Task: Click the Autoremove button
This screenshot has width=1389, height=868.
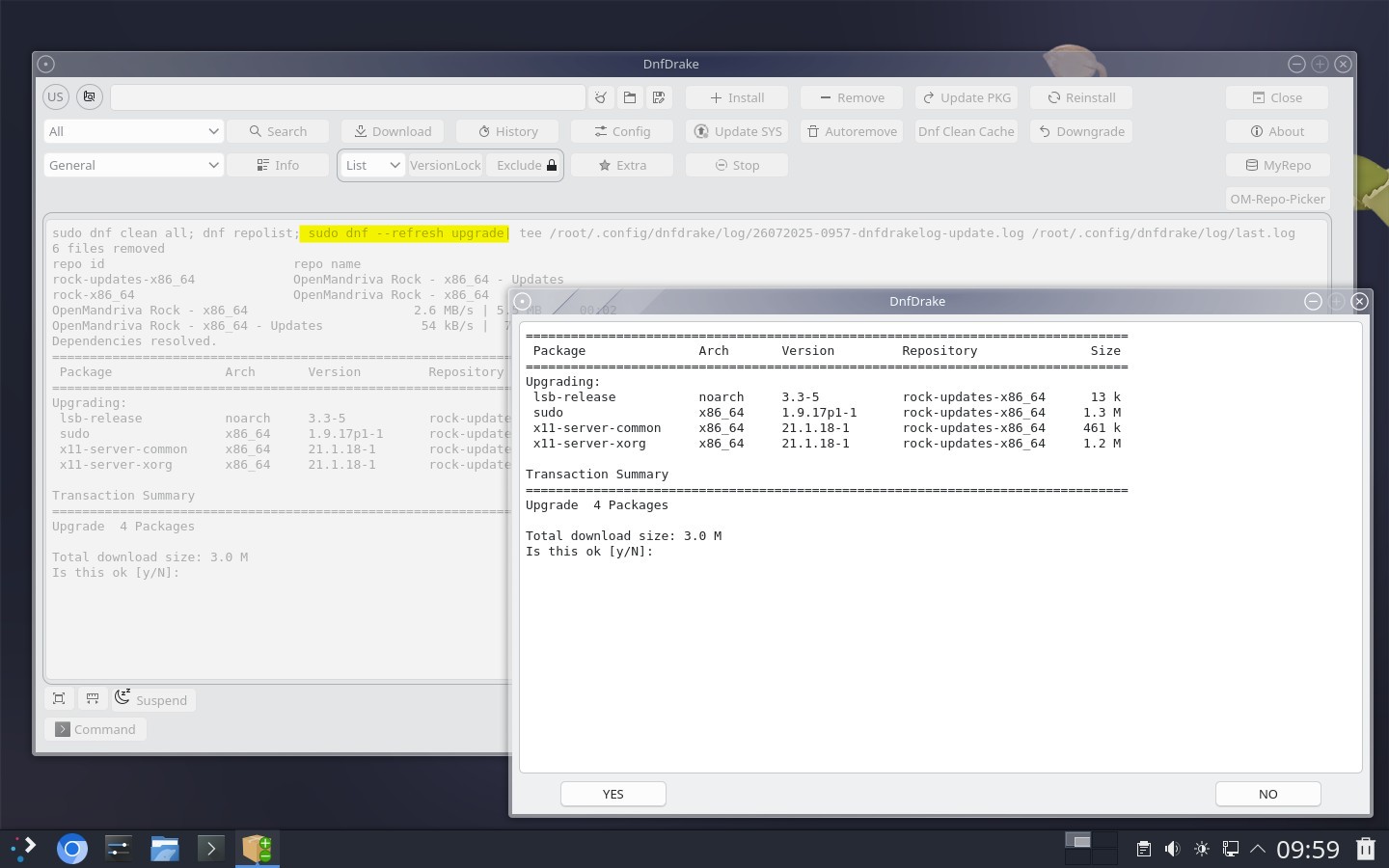Action: click(x=852, y=131)
